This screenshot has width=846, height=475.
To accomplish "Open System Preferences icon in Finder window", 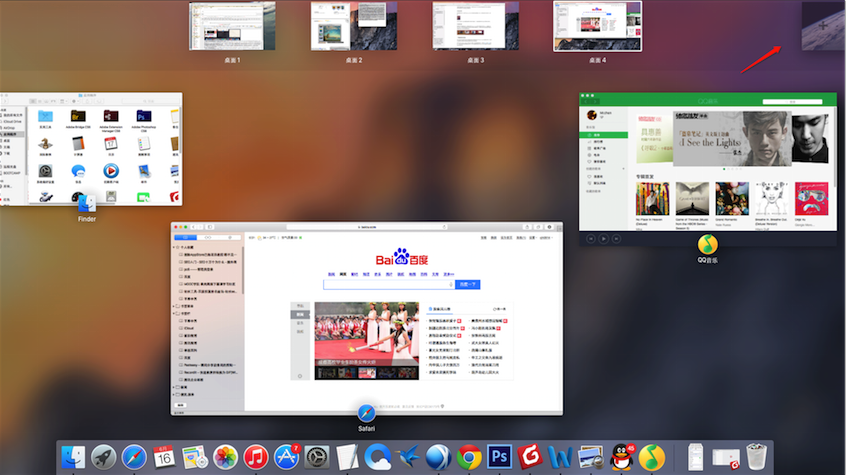I will coord(45,173).
